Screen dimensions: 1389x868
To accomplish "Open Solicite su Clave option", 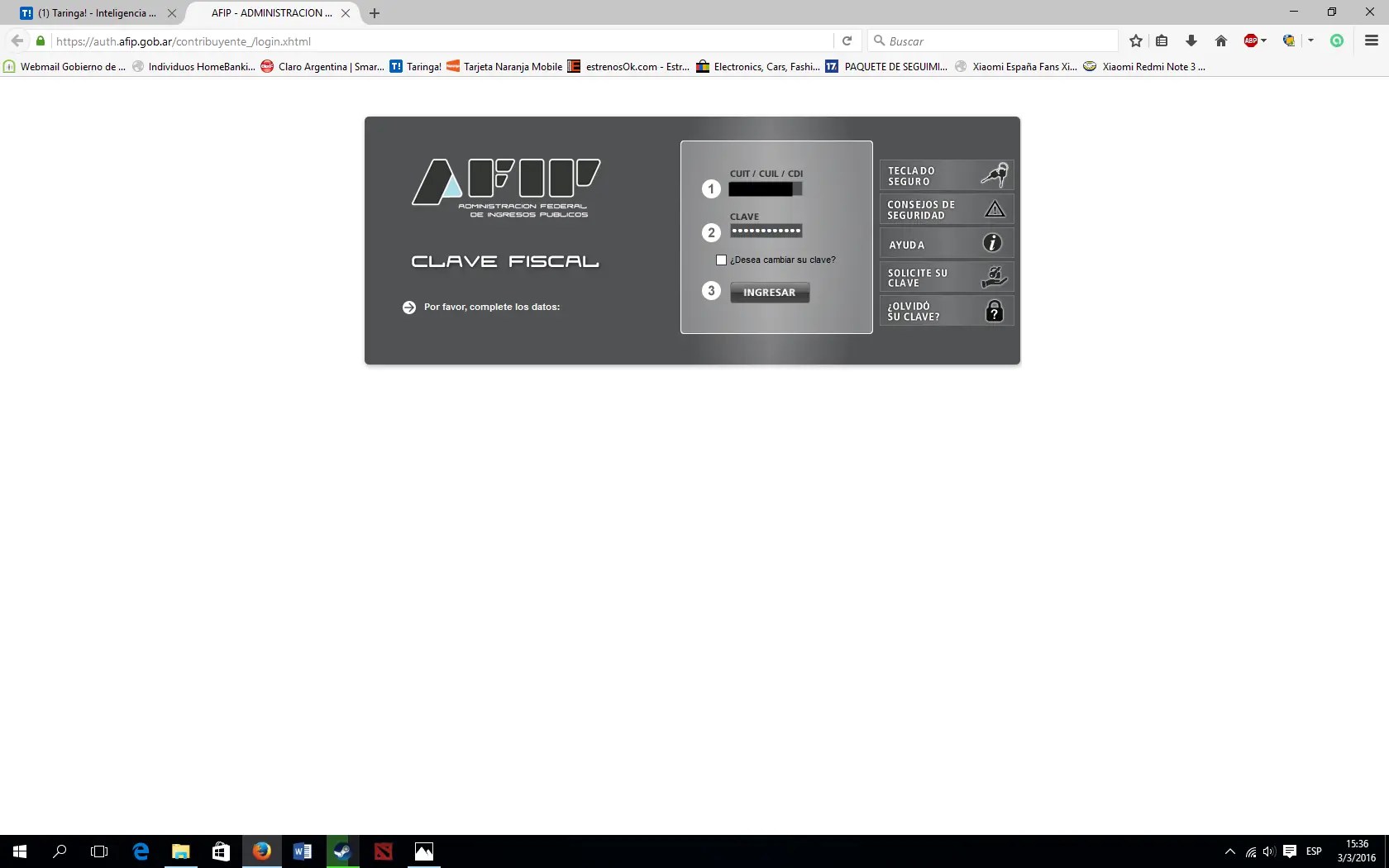I will [947, 277].
